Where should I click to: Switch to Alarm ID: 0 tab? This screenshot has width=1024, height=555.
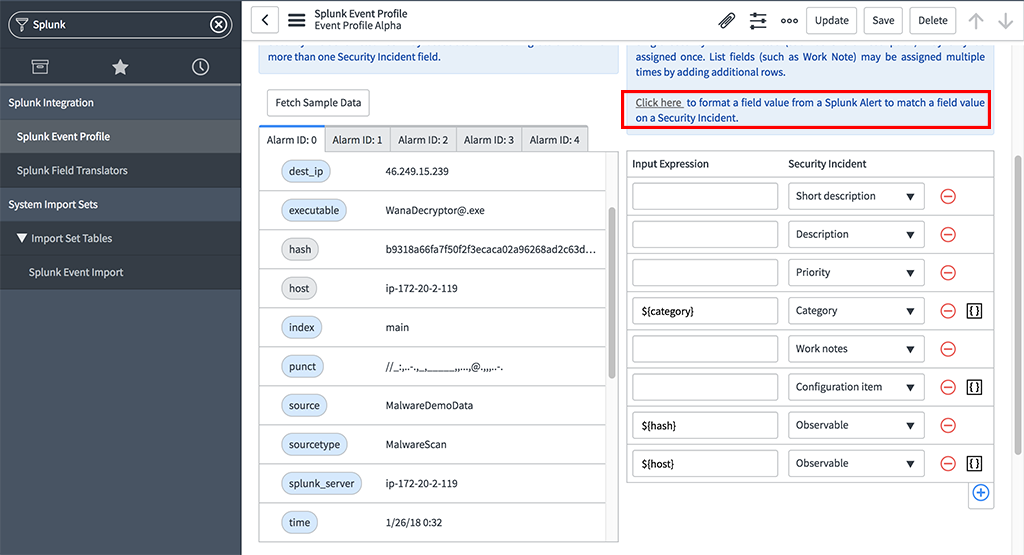(x=291, y=140)
